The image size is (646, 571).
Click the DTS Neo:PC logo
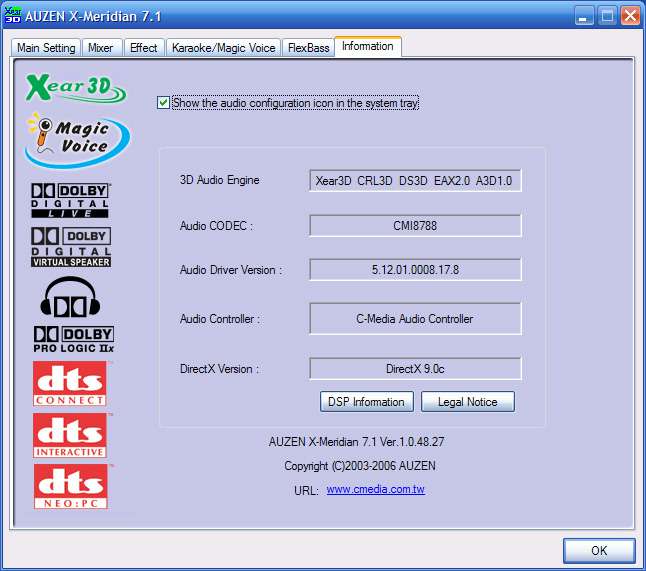click(71, 487)
